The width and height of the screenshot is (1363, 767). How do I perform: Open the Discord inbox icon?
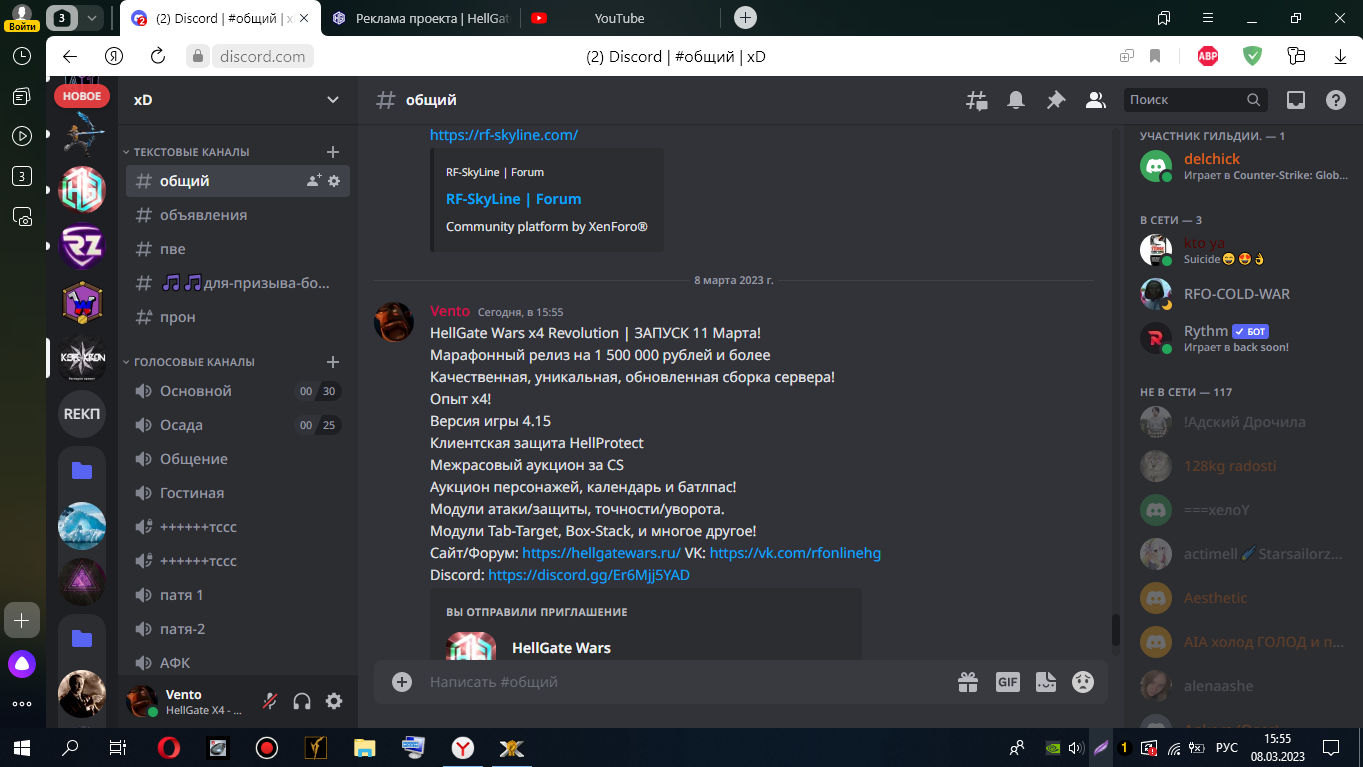(x=1296, y=100)
